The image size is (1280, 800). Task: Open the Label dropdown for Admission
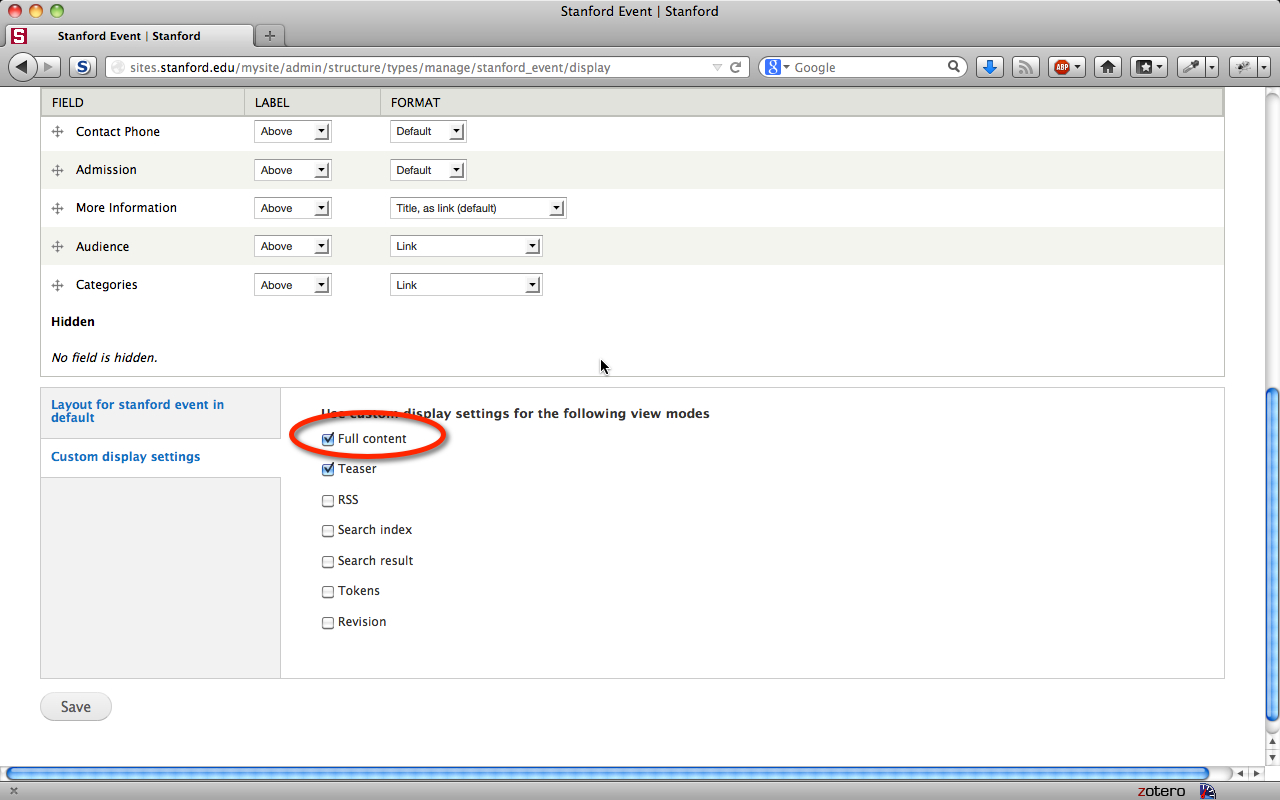tap(292, 170)
